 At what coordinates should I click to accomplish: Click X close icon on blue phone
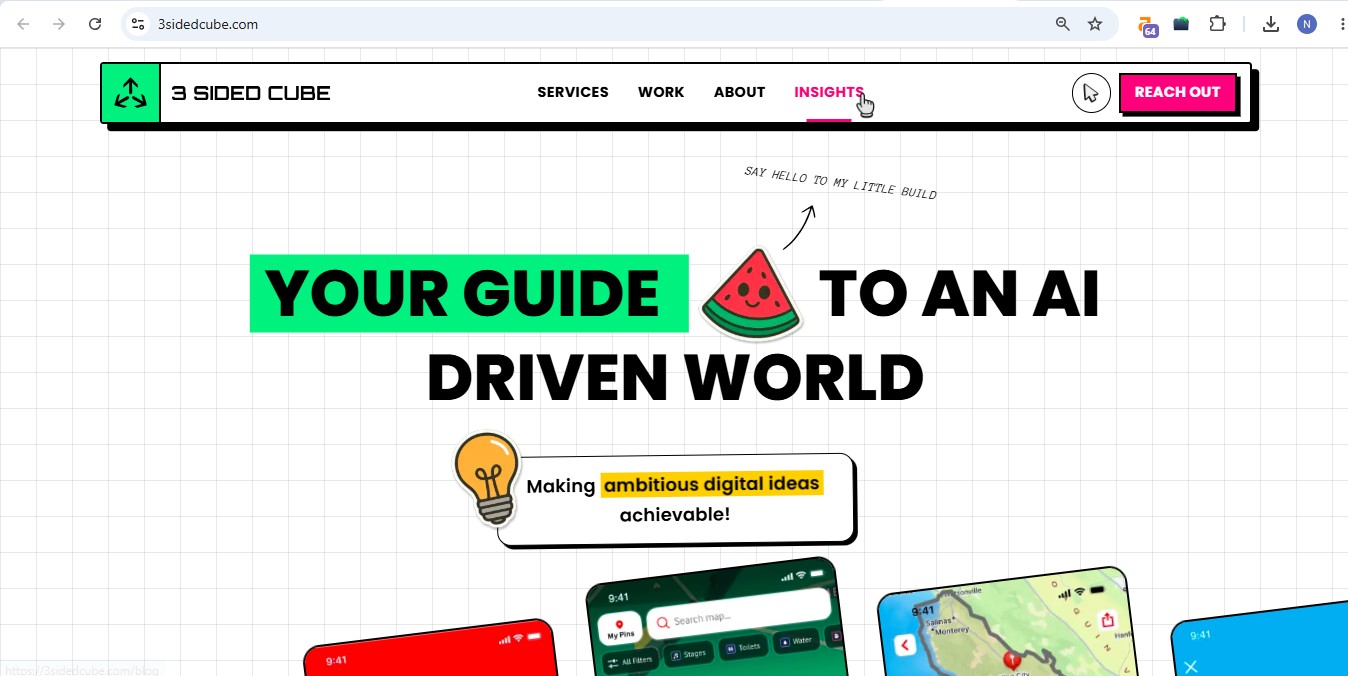click(x=1190, y=666)
